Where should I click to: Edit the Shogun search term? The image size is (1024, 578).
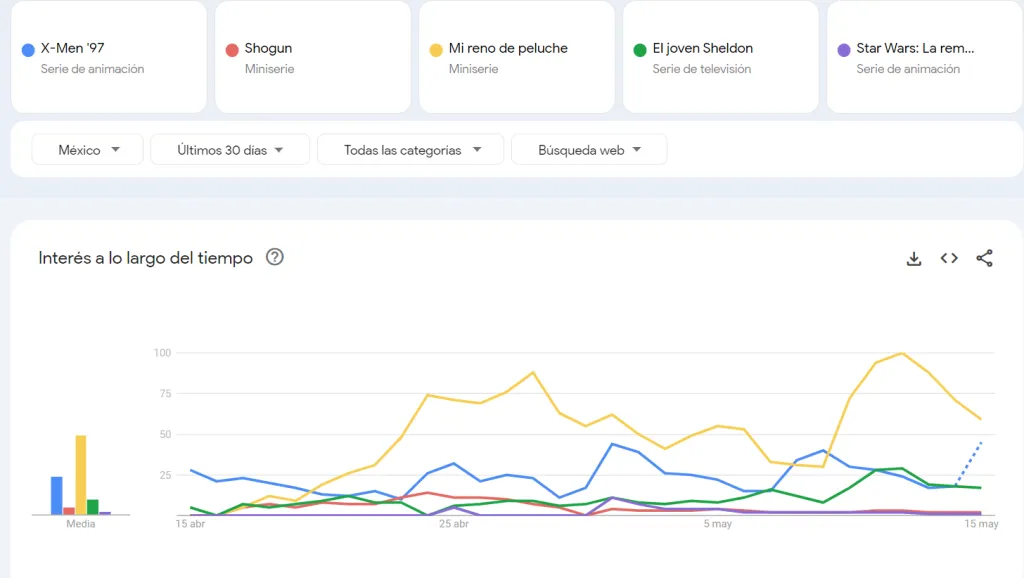point(312,57)
